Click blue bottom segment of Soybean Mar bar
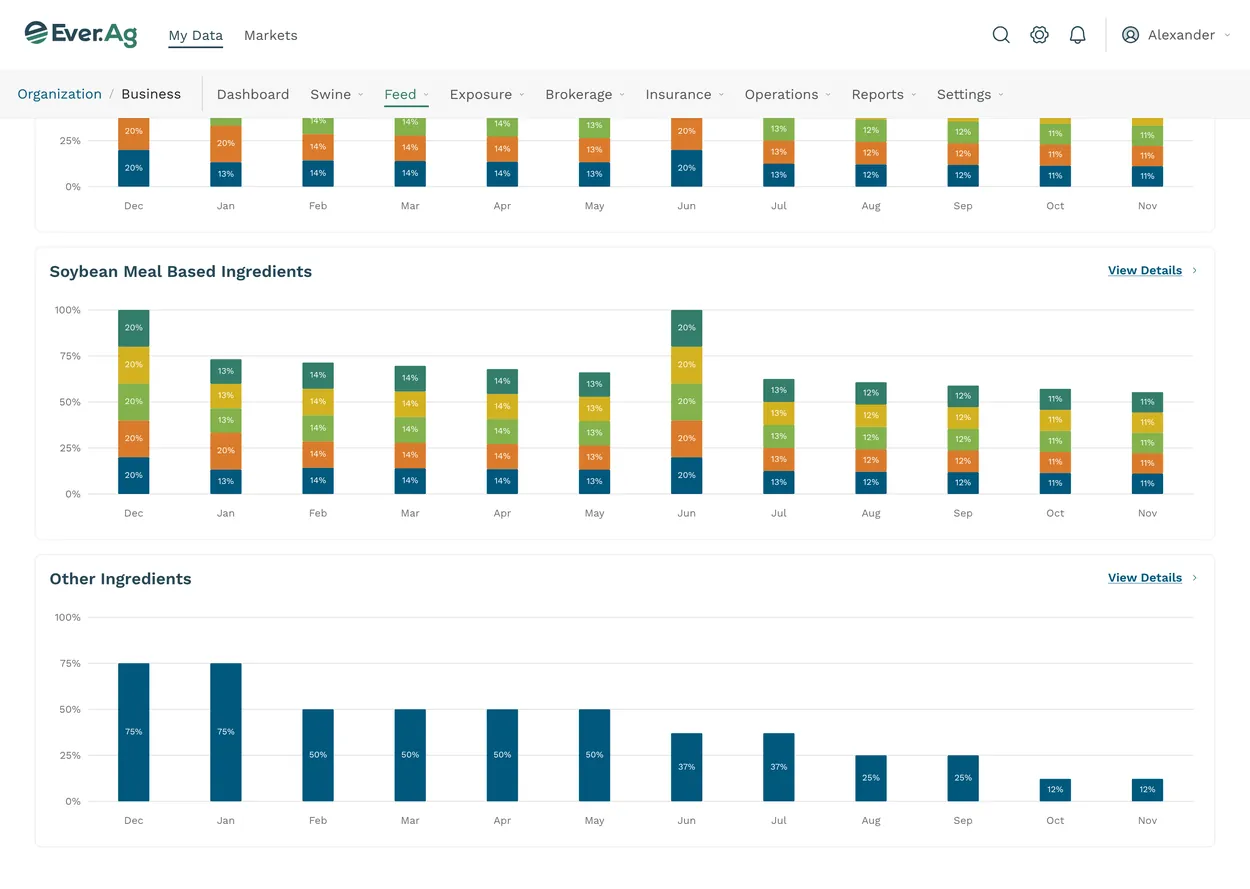This screenshot has width=1250, height=889. pyautogui.click(x=410, y=481)
